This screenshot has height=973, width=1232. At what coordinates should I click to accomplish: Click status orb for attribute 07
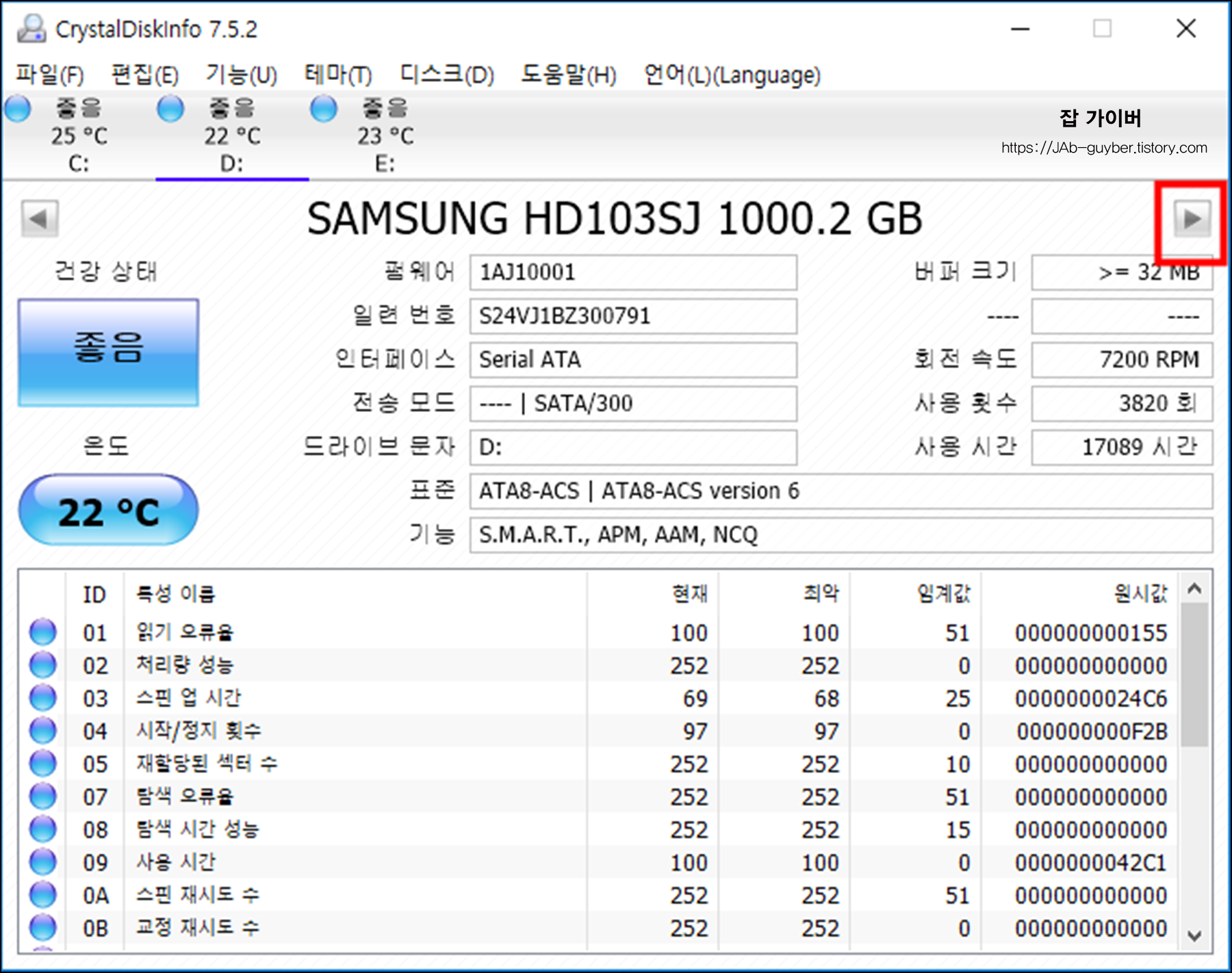tap(42, 796)
